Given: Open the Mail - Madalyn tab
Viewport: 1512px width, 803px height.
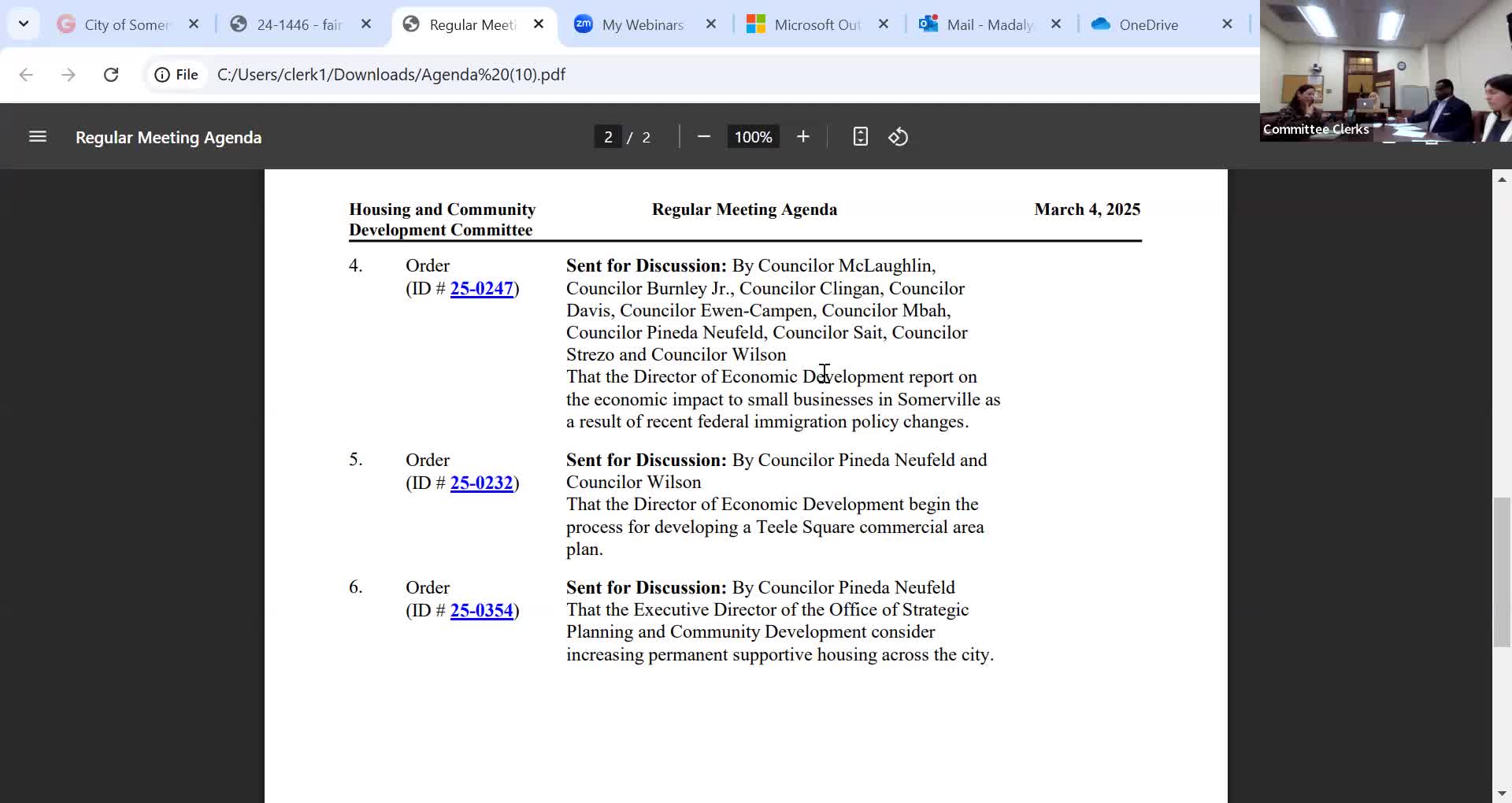Looking at the screenshot, I should [x=990, y=24].
